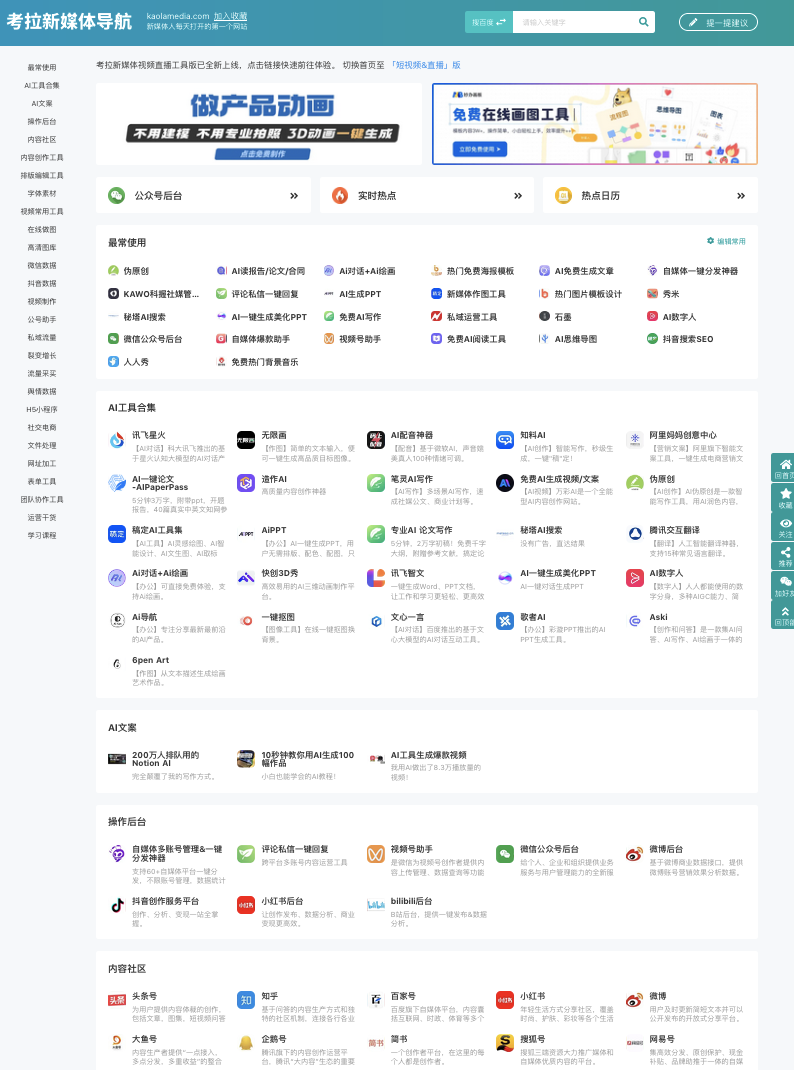Select 视频常用工具 in the sidebar
Viewport: 794px width, 1070px height.
[x=42, y=212]
